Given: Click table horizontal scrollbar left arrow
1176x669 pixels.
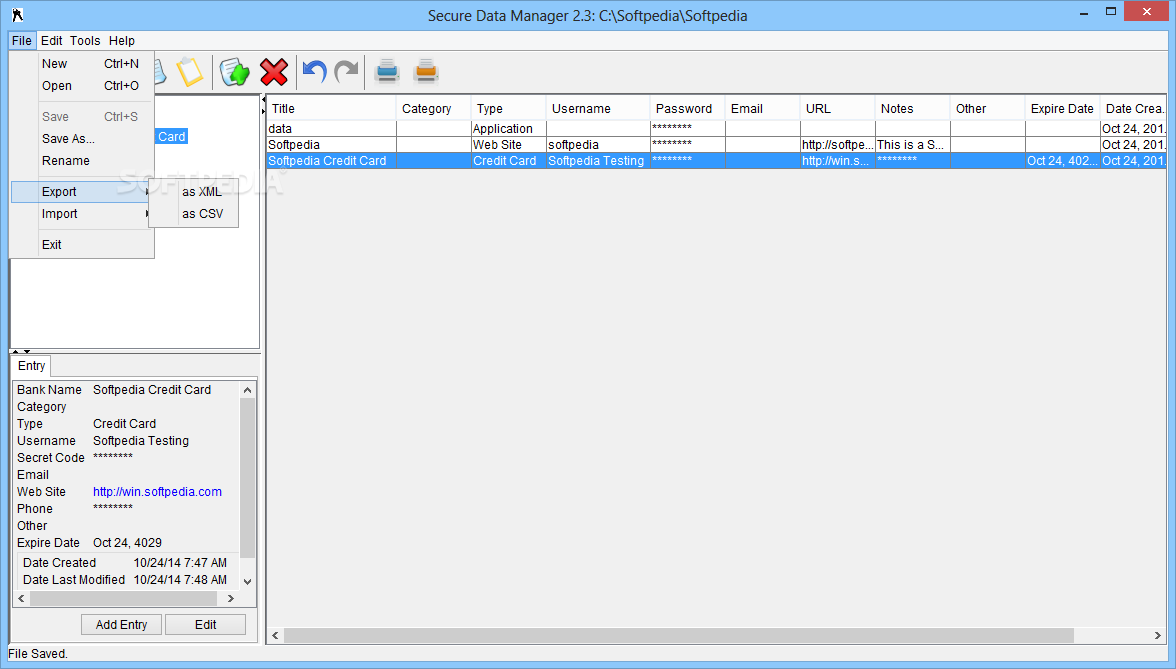Looking at the screenshot, I should pyautogui.click(x=275, y=635).
